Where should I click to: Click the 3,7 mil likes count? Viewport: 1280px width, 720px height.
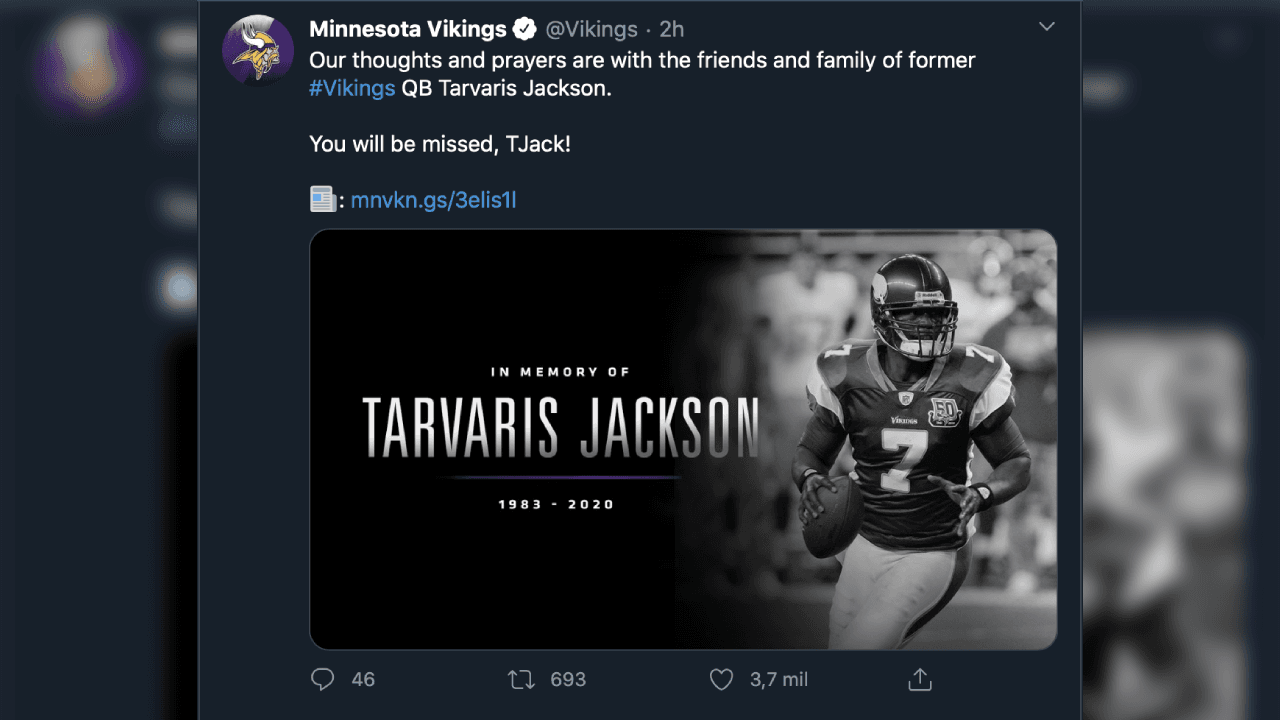[x=779, y=680]
